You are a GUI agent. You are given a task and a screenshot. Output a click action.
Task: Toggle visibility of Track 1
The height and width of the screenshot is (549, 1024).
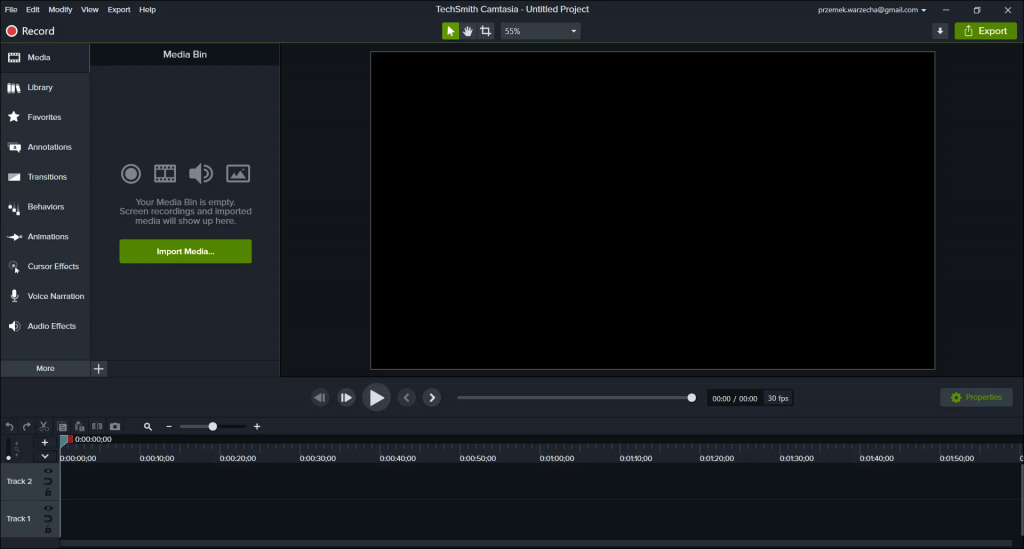[x=48, y=508]
